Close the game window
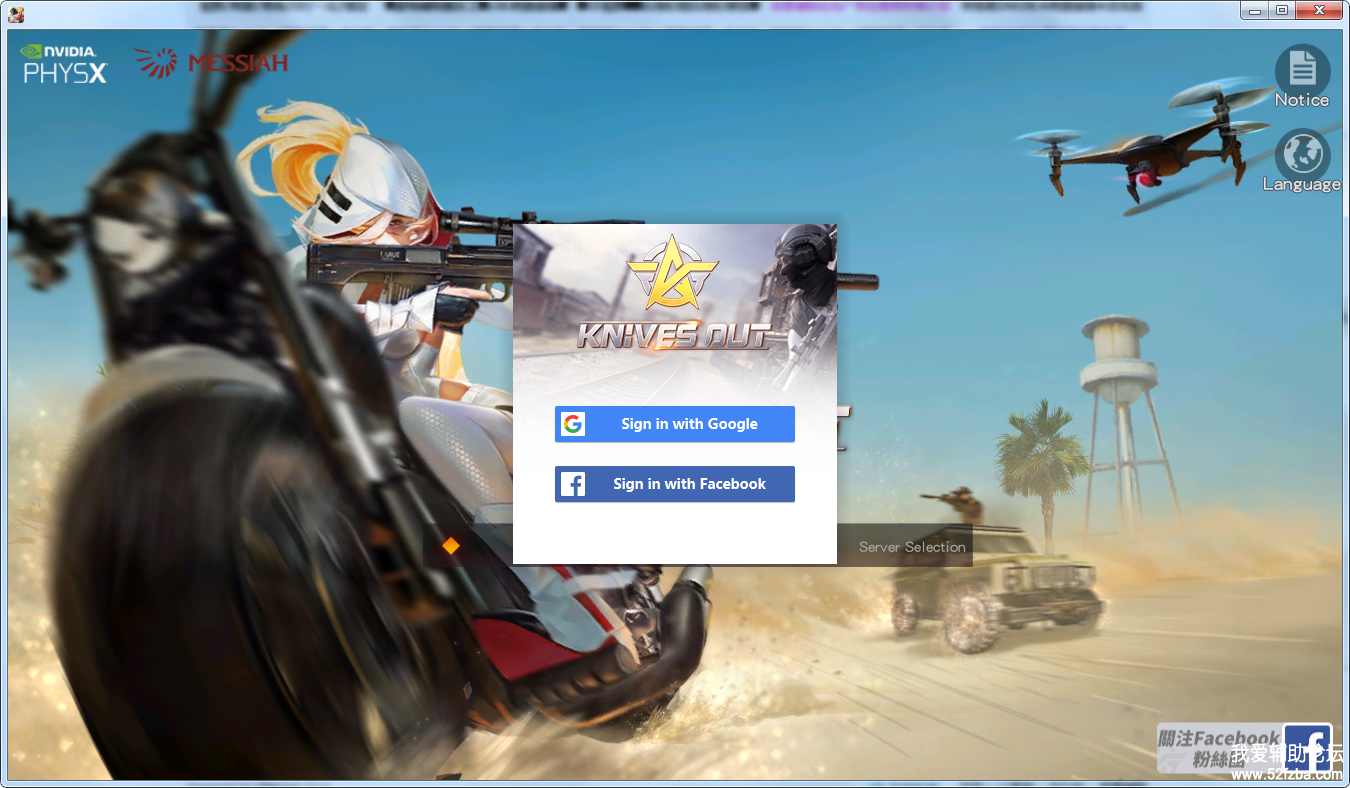This screenshot has height=788, width=1350. click(x=1320, y=11)
